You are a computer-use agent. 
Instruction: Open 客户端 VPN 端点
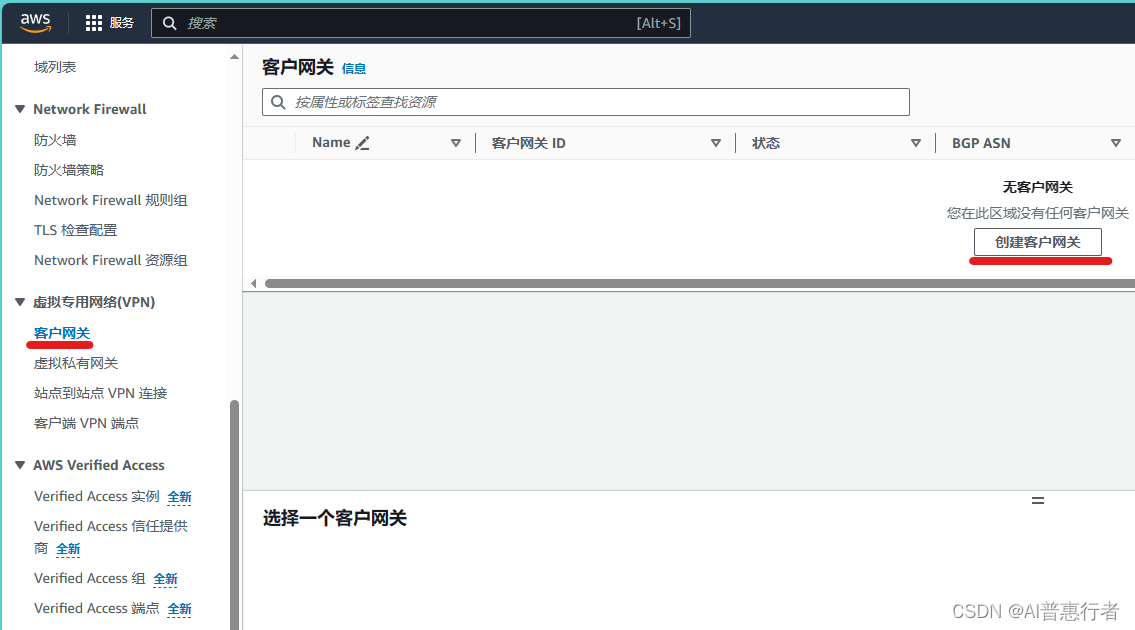point(86,423)
